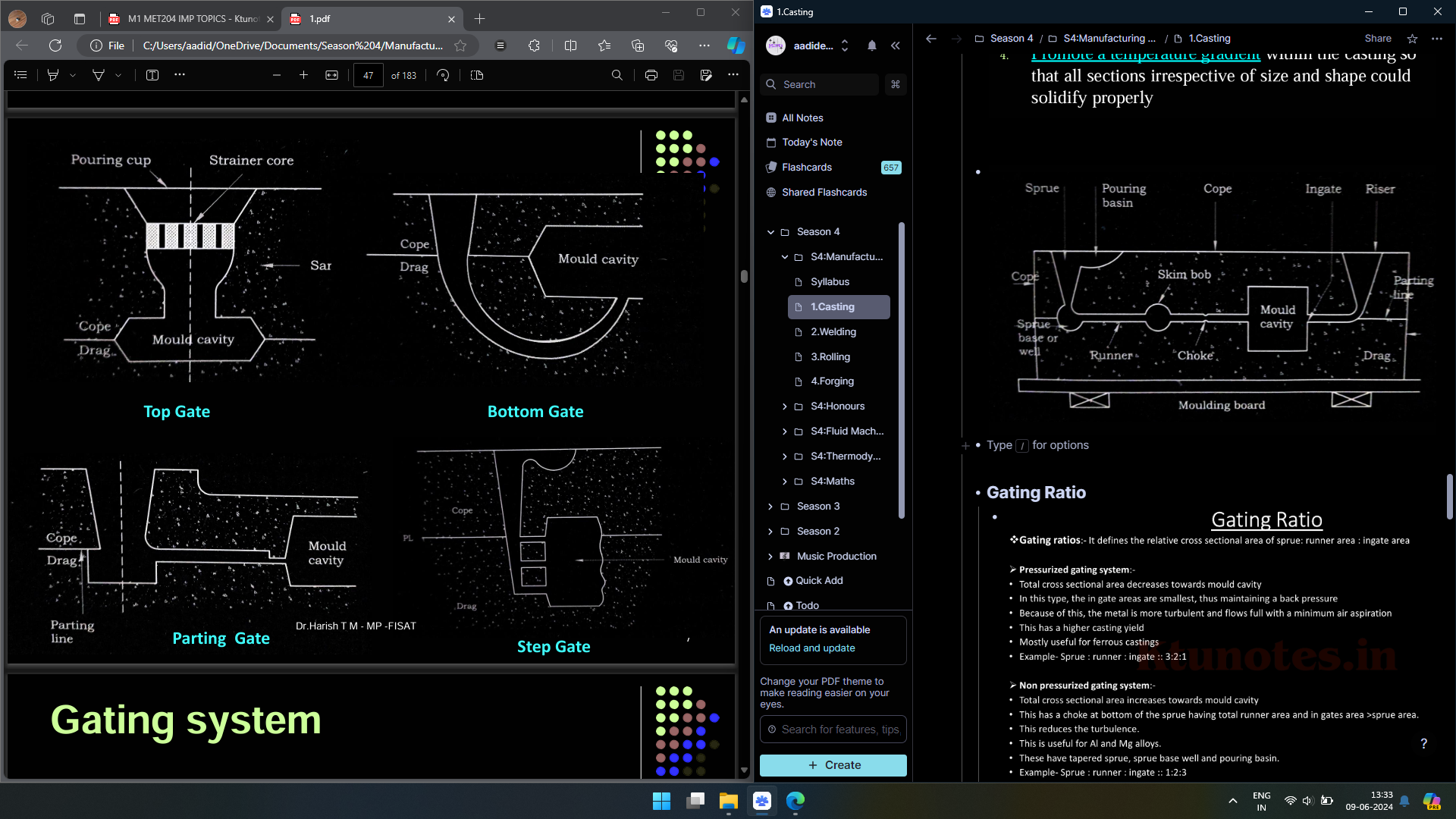Click Reload and update link
Image resolution: width=1456 pixels, height=819 pixels.
(x=811, y=648)
